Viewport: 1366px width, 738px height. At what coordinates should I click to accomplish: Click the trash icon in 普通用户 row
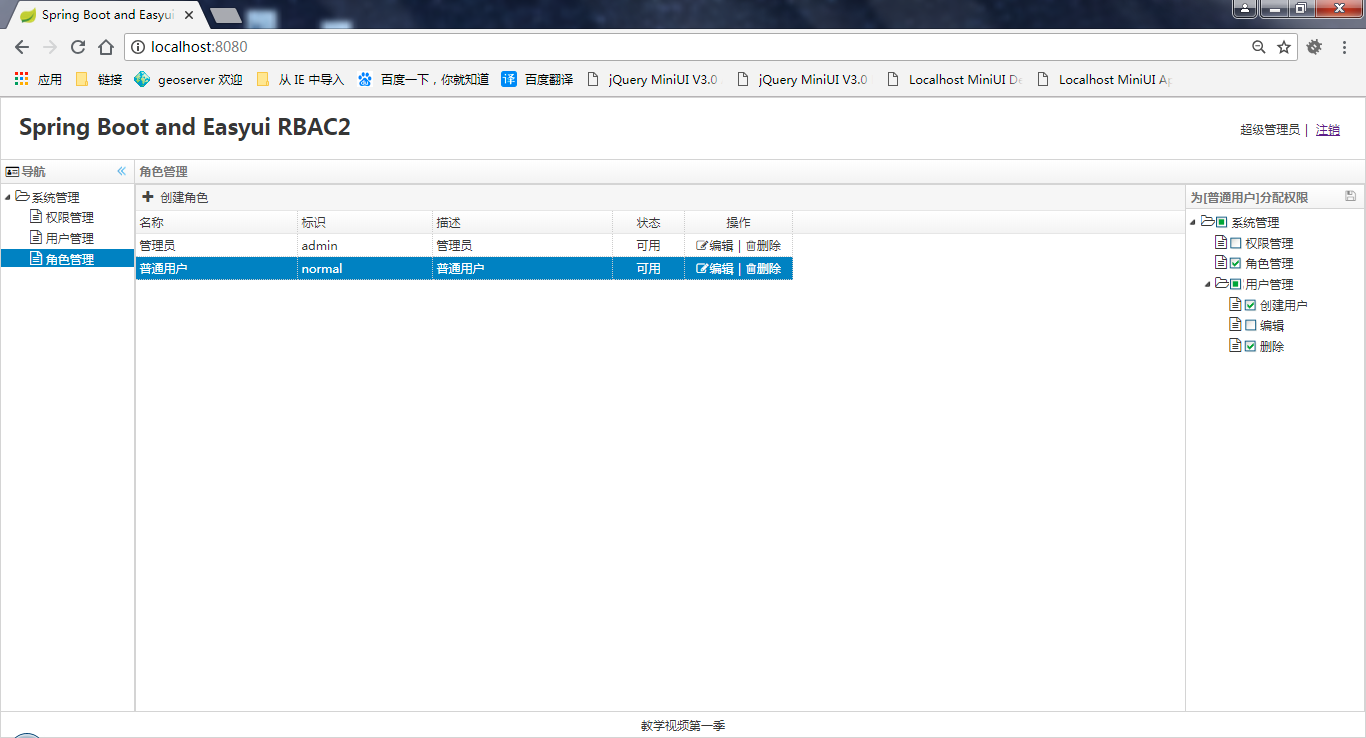coord(751,268)
